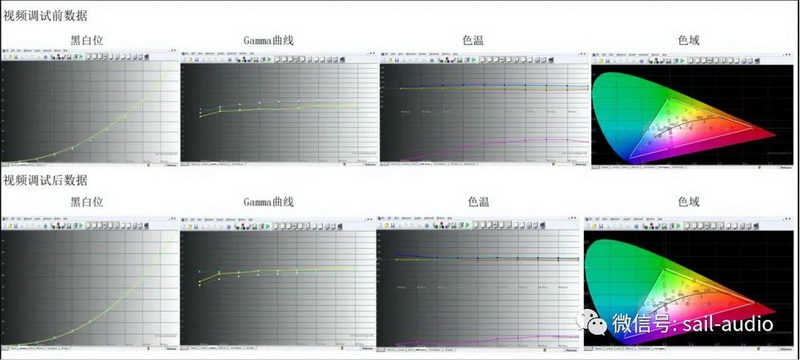Click blue floppy save icon in upper Gamma曲线 window
Screen dimensions: 800x360
pos(196,60)
